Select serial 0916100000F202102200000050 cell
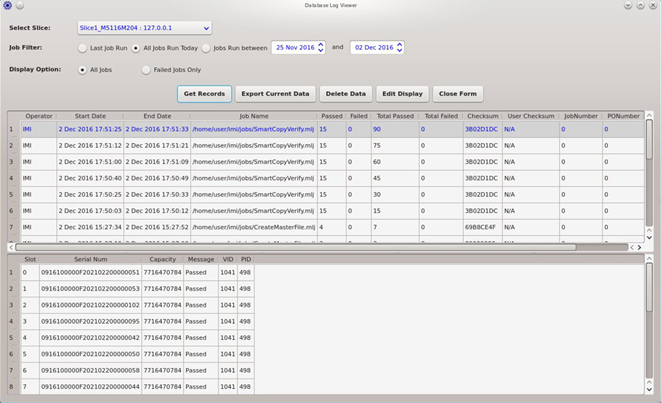 [x=90, y=354]
